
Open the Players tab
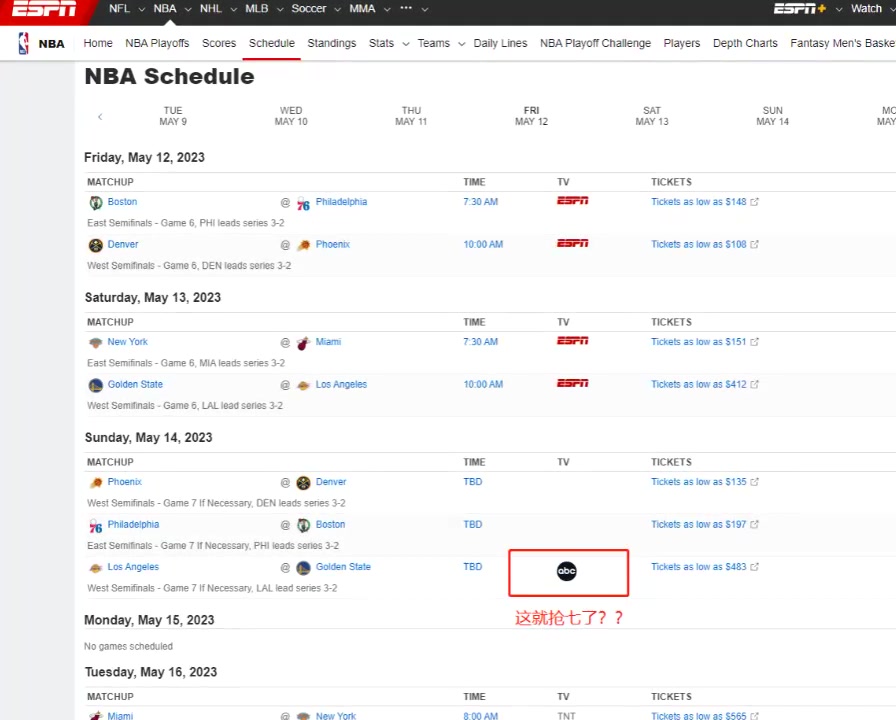pos(682,43)
